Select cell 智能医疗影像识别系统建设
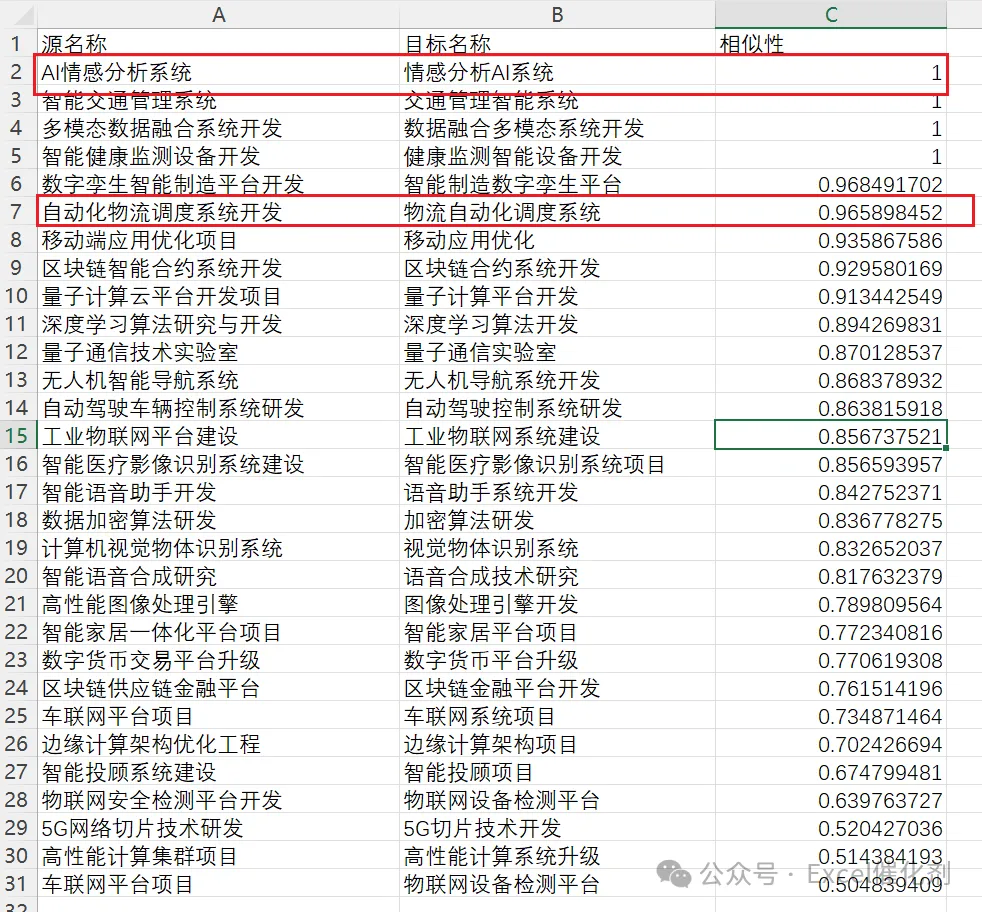The height and width of the screenshot is (912, 982). pos(219,464)
